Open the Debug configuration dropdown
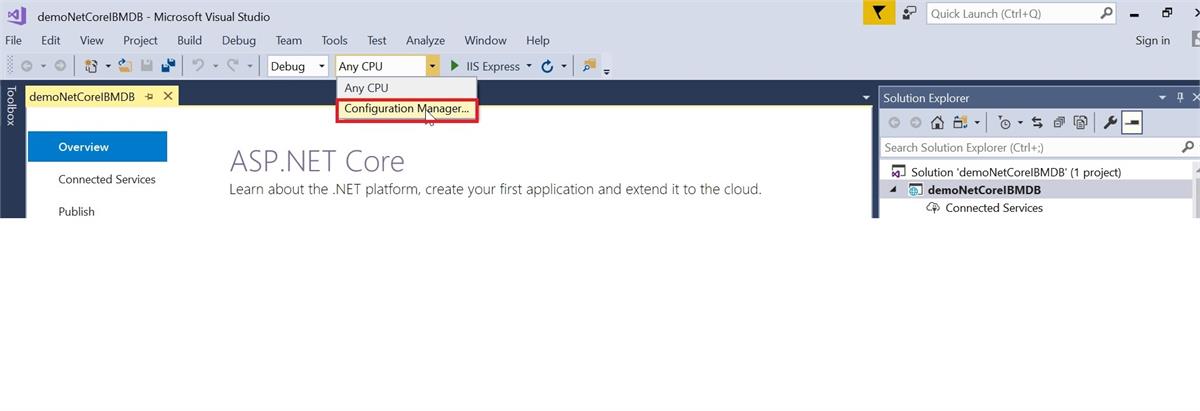 click(x=298, y=66)
